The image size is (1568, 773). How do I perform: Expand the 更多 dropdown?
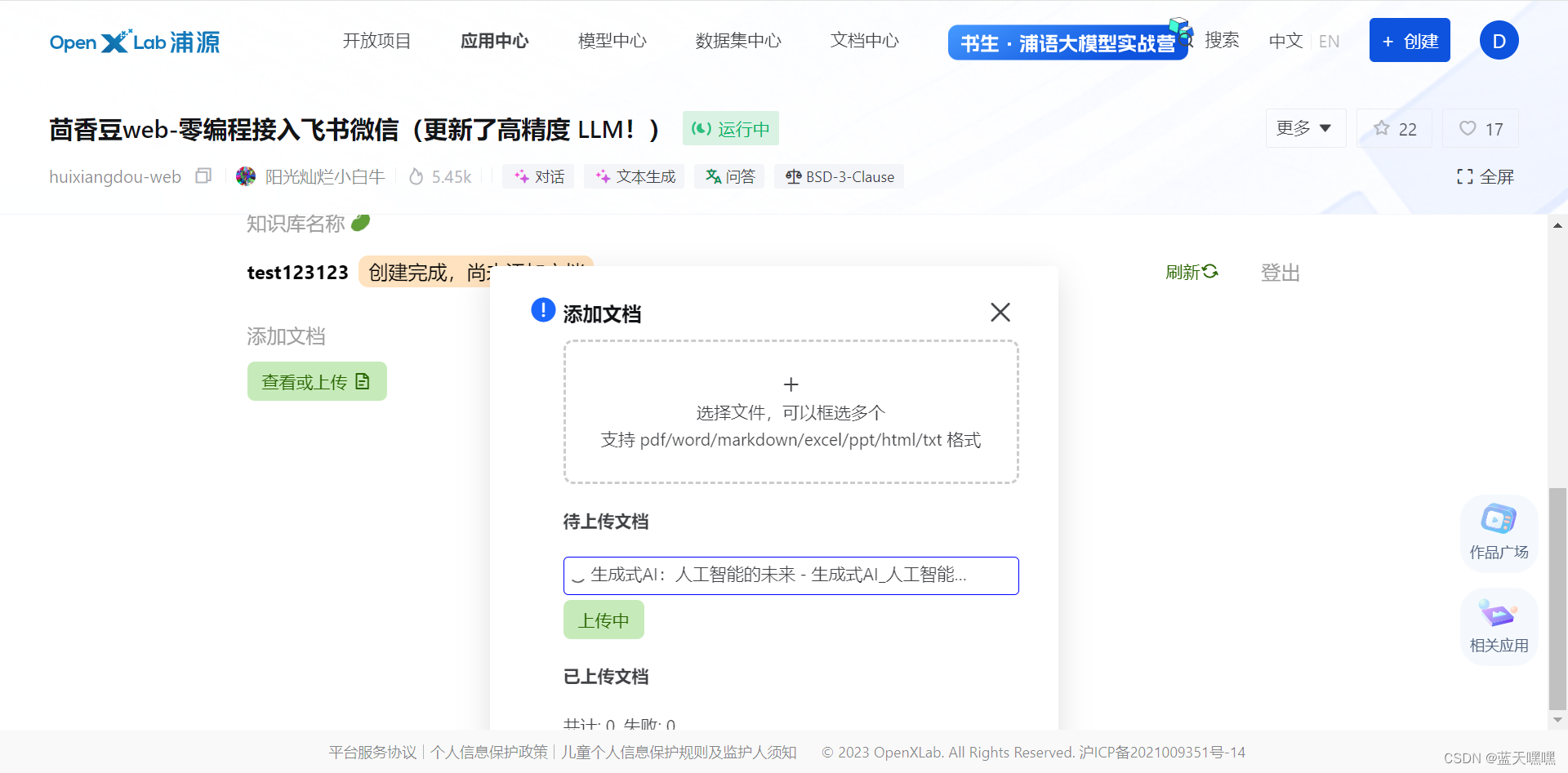point(1305,128)
